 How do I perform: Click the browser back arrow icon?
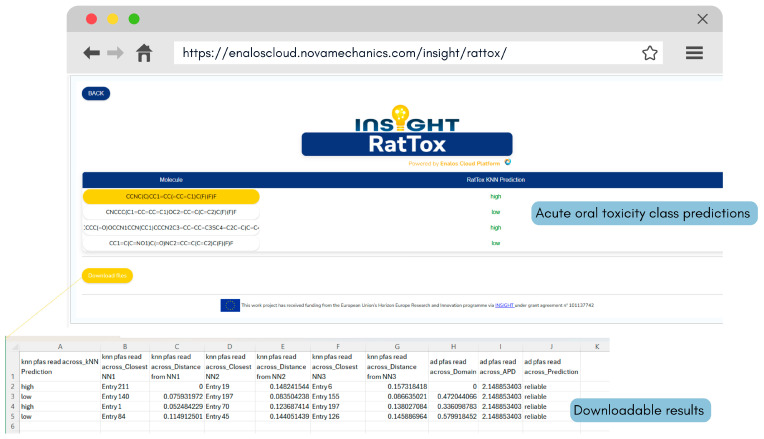91,53
